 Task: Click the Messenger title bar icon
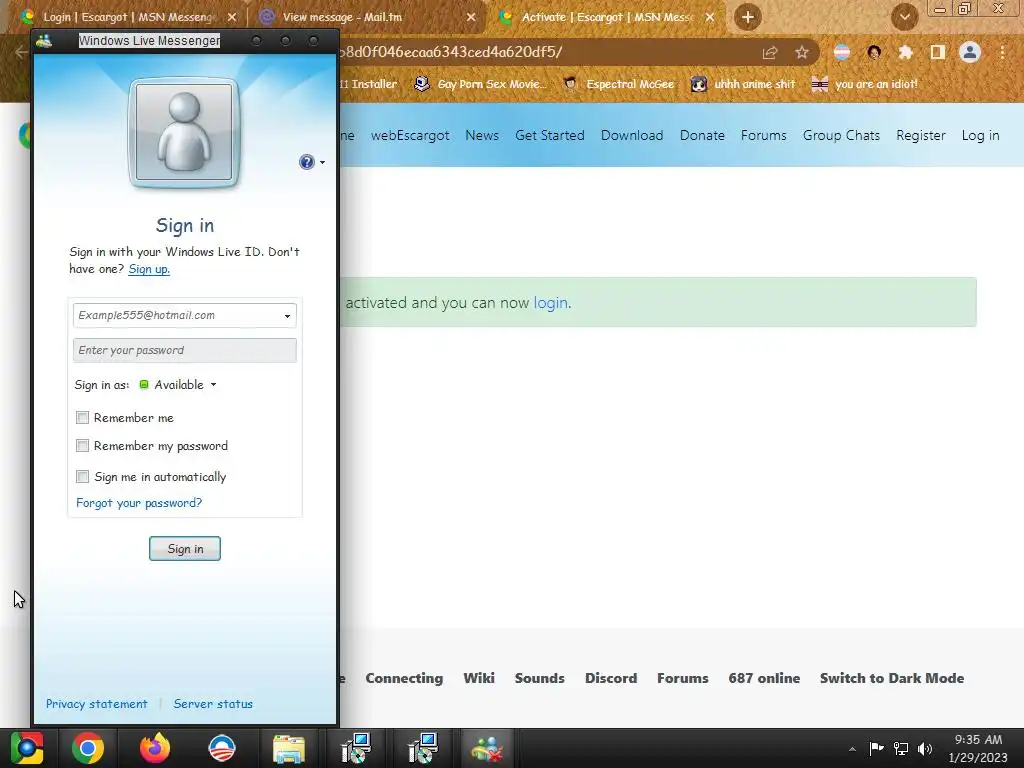(44, 40)
